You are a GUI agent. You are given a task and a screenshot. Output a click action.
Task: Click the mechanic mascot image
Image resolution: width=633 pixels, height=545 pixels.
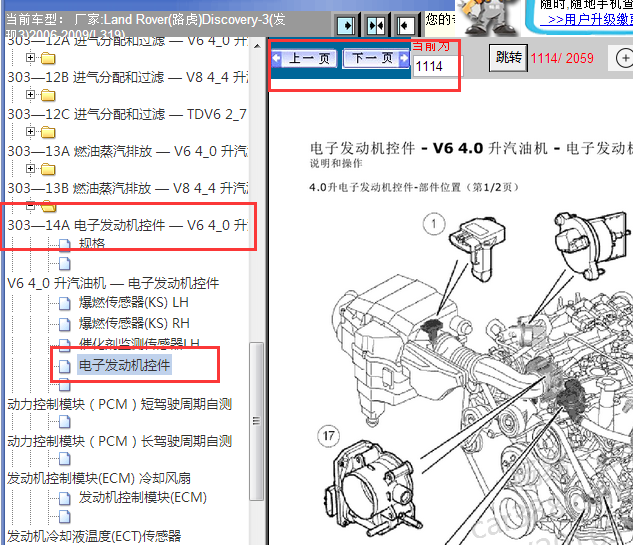click(x=488, y=18)
